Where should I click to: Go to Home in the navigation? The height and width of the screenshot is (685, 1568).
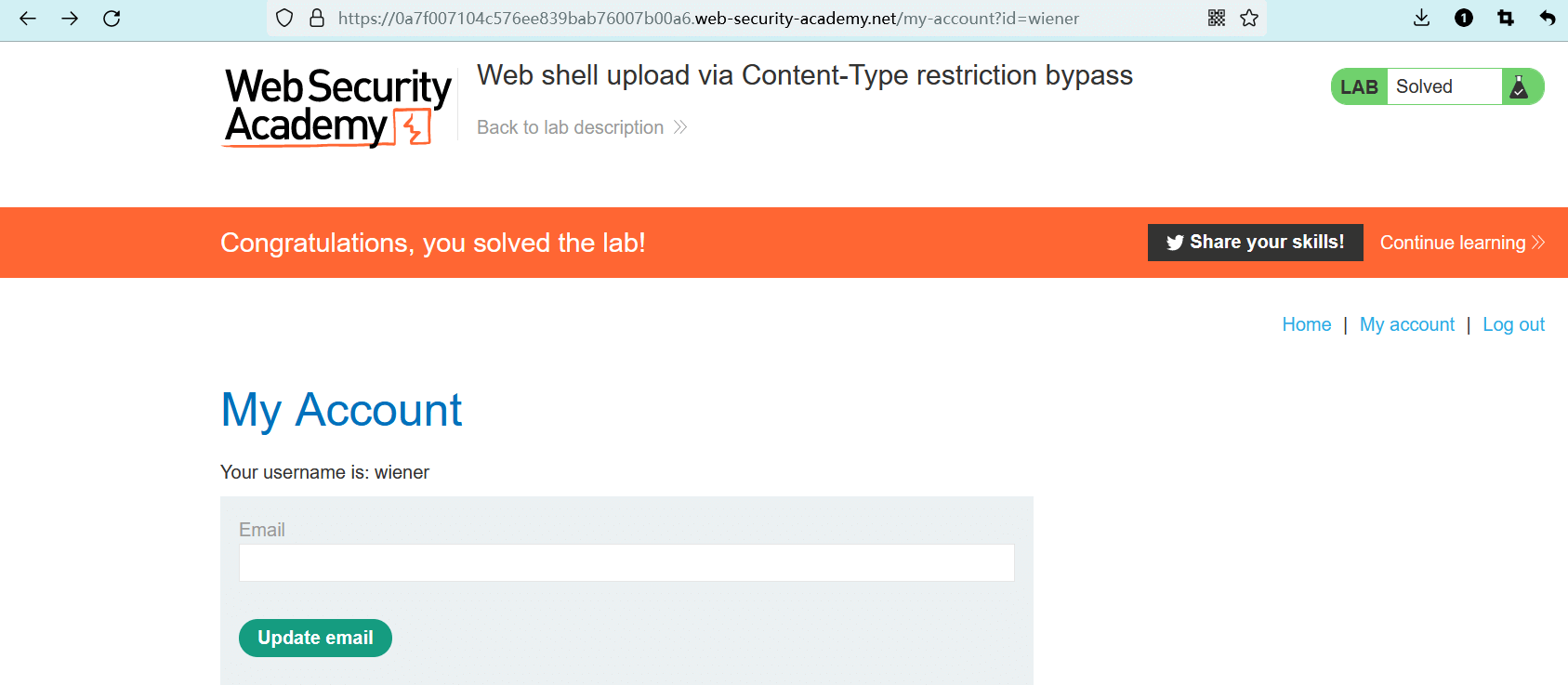tap(1306, 324)
